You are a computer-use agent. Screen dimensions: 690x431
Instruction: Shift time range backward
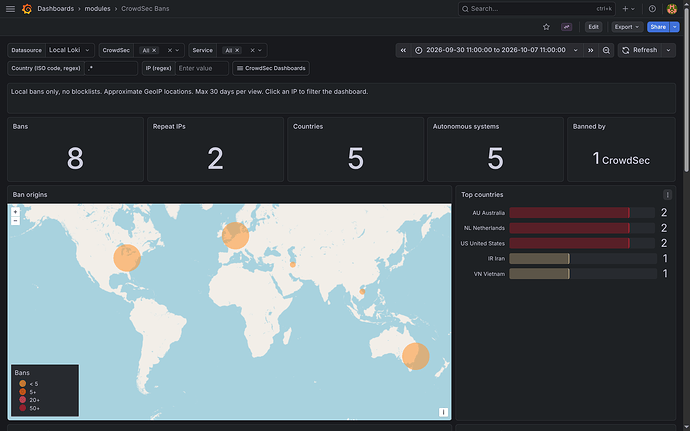point(403,50)
